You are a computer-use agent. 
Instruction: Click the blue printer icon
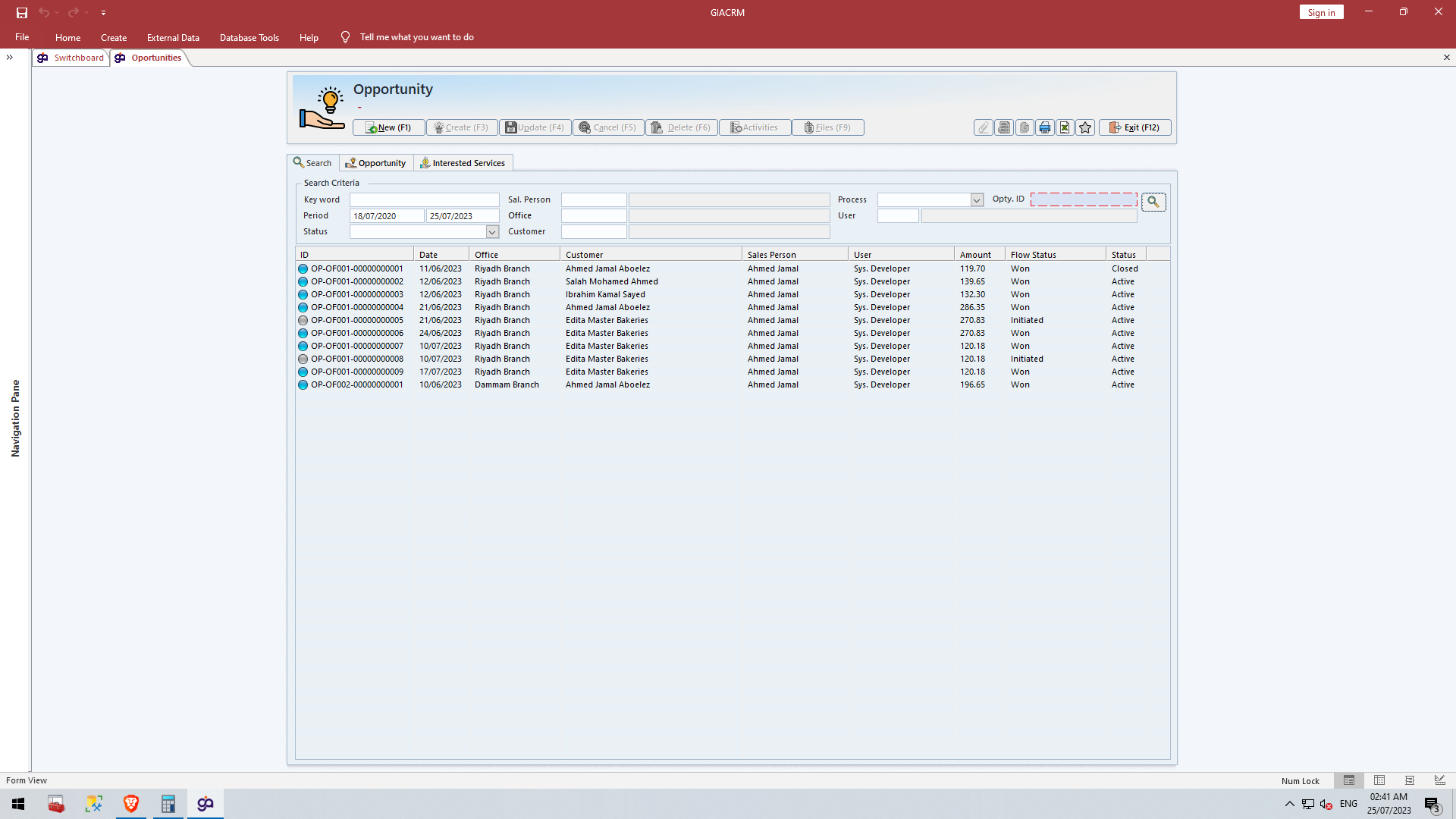tap(1044, 127)
